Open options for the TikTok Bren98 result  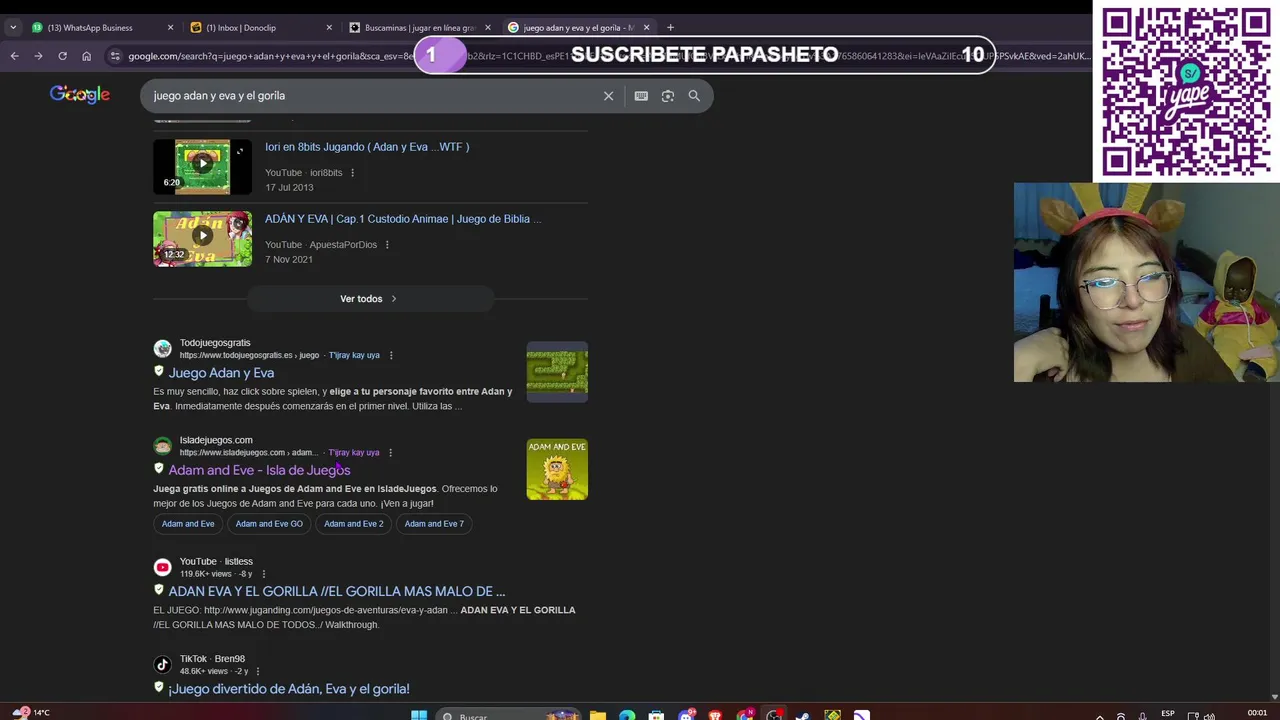click(x=258, y=671)
